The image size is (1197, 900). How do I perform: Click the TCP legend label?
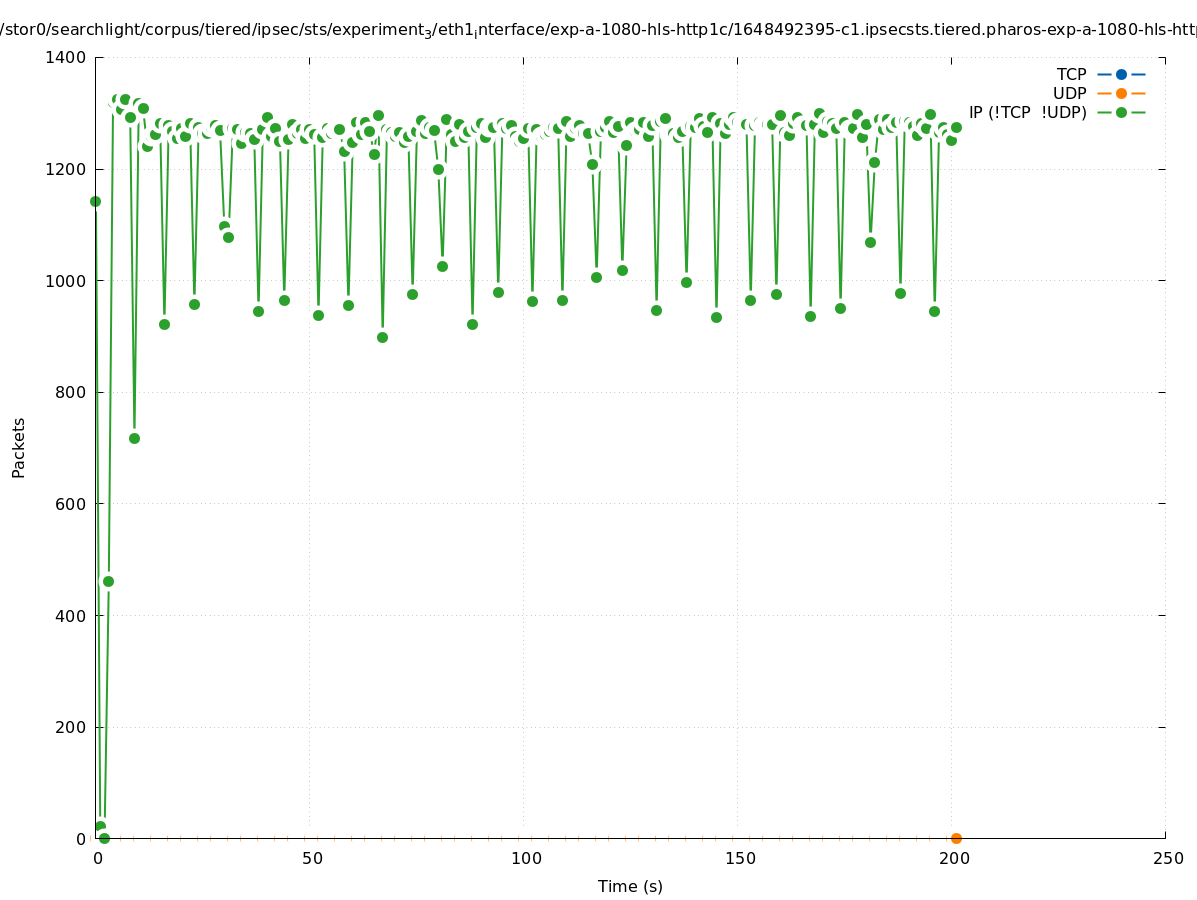point(1071,74)
